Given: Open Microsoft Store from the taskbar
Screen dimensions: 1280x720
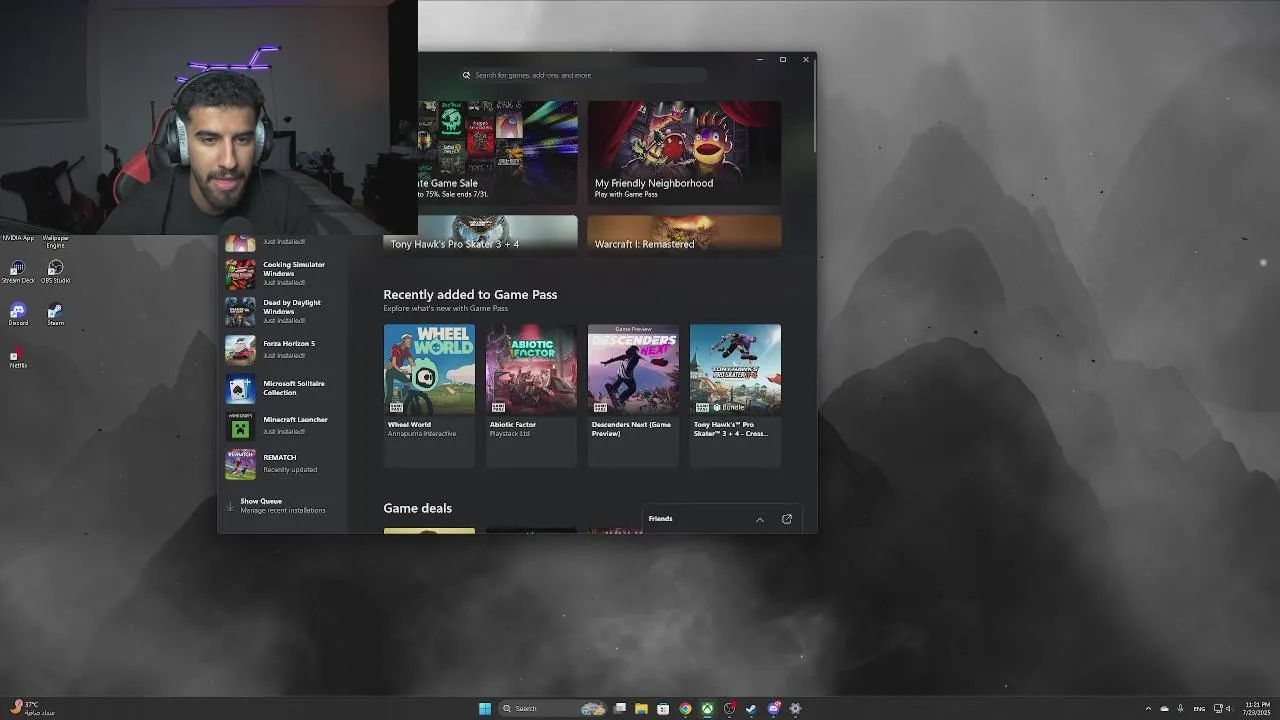Looking at the screenshot, I should tap(663, 708).
